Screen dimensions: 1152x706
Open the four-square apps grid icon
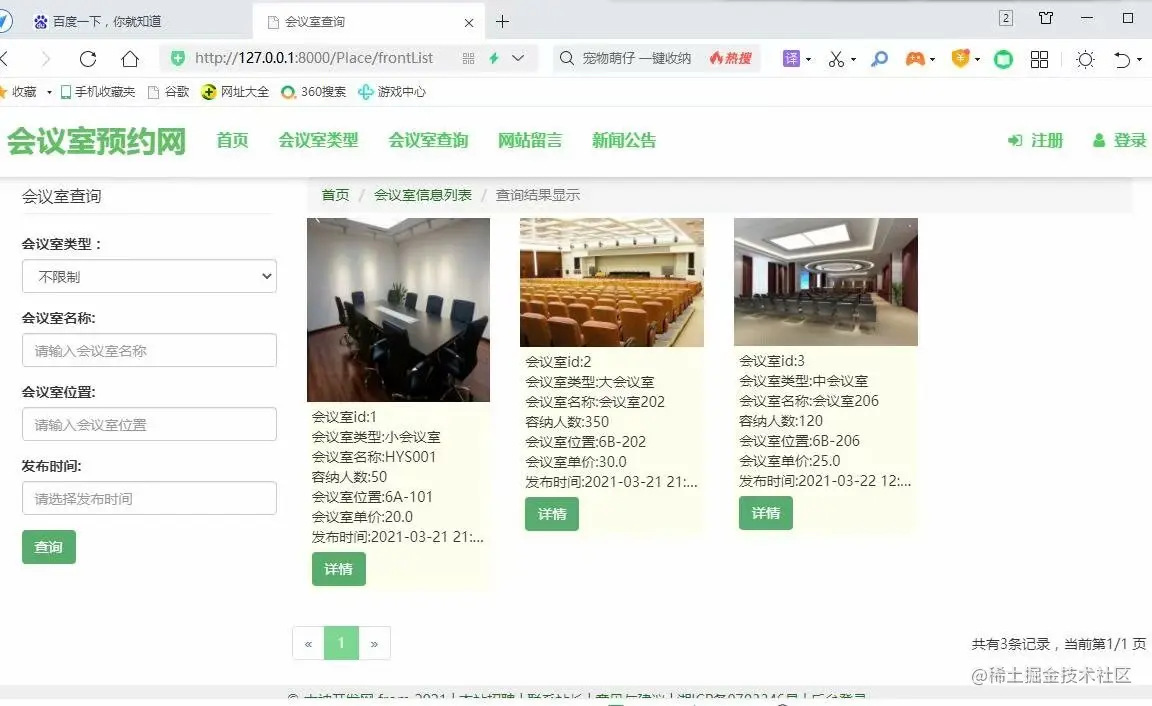(x=1040, y=60)
